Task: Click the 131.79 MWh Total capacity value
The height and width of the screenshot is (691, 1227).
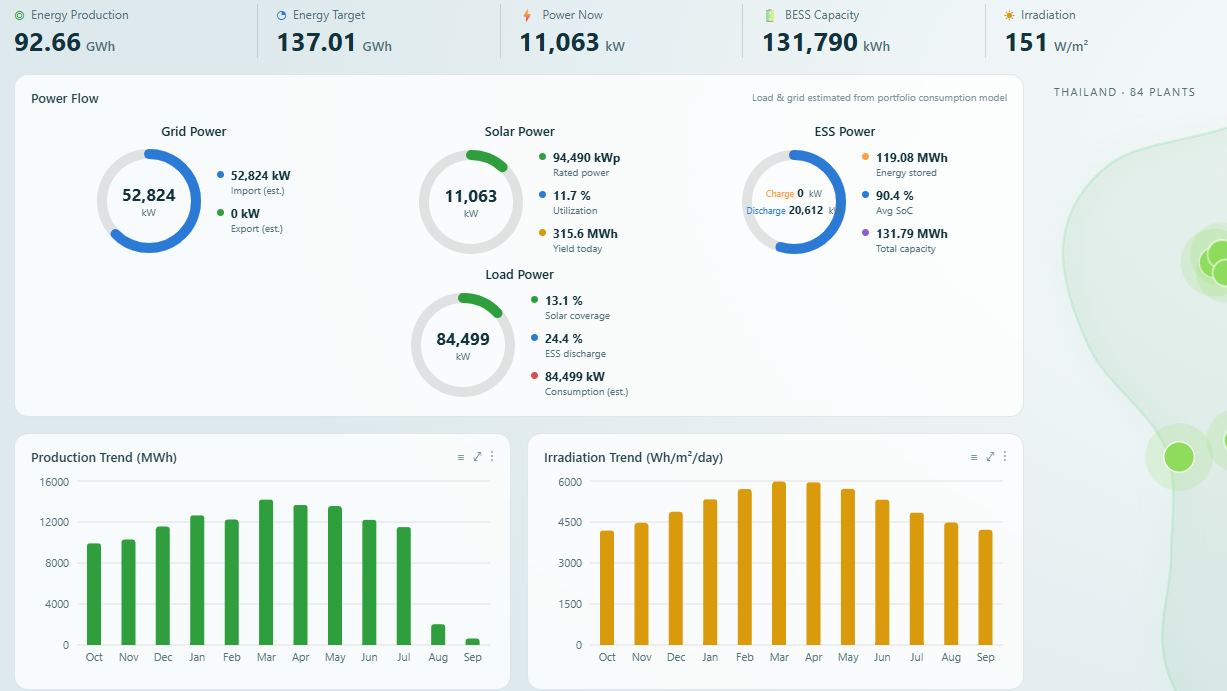Action: (x=912, y=233)
